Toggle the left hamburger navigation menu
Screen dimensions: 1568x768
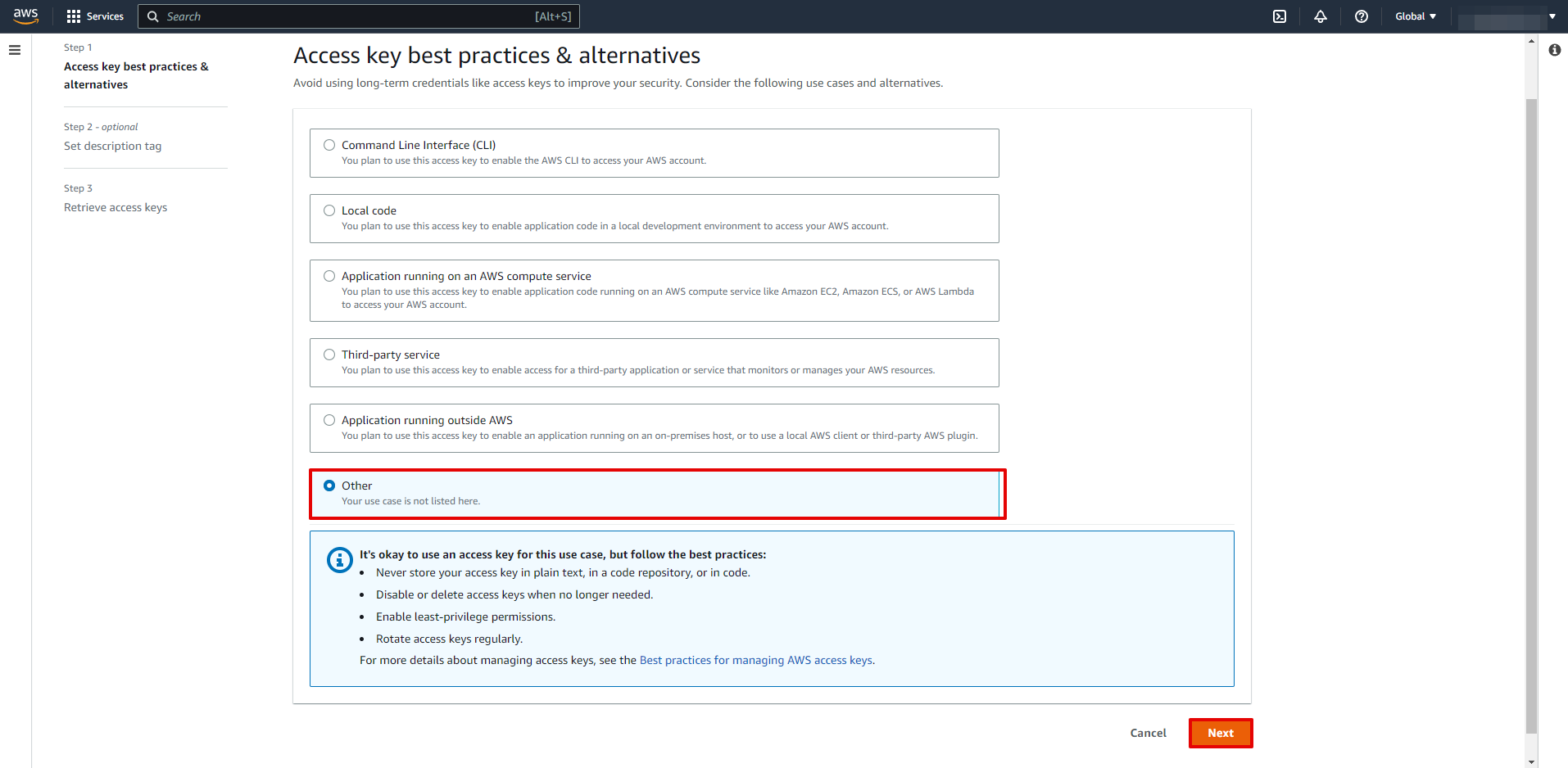point(14,50)
